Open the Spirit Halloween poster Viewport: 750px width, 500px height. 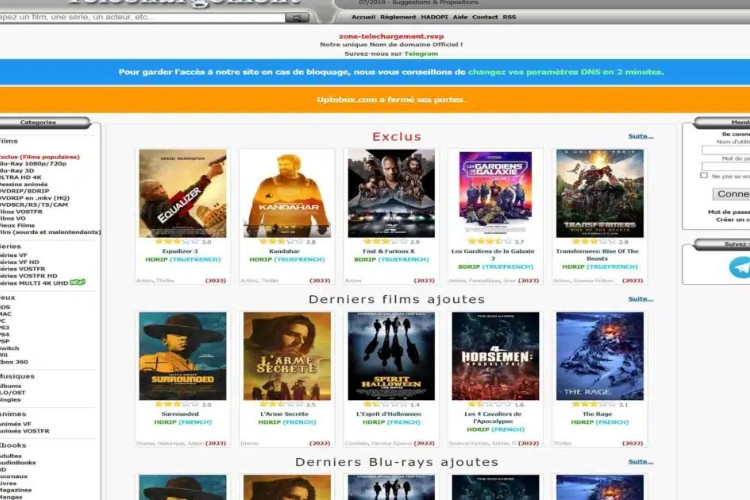pyautogui.click(x=391, y=356)
